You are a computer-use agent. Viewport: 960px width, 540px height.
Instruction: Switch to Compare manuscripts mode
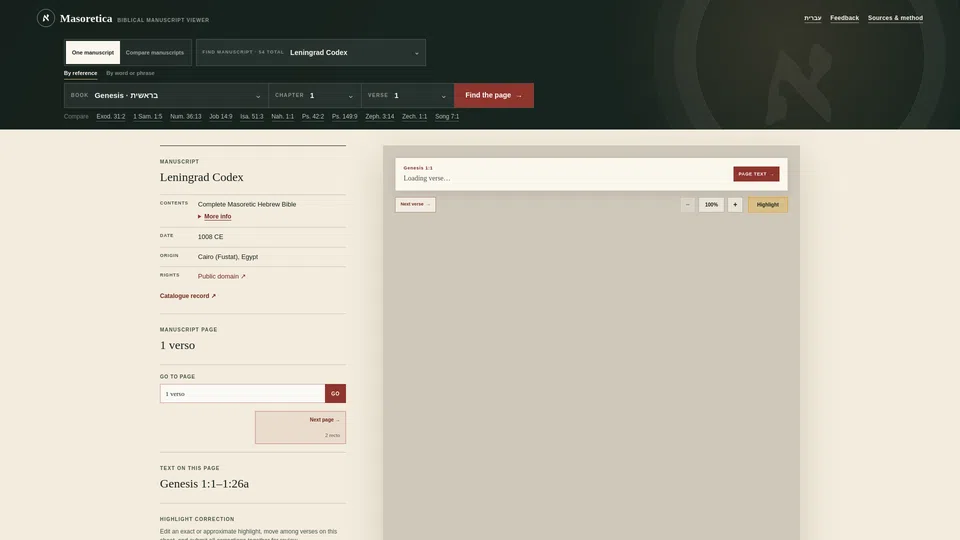pyautogui.click(x=154, y=53)
